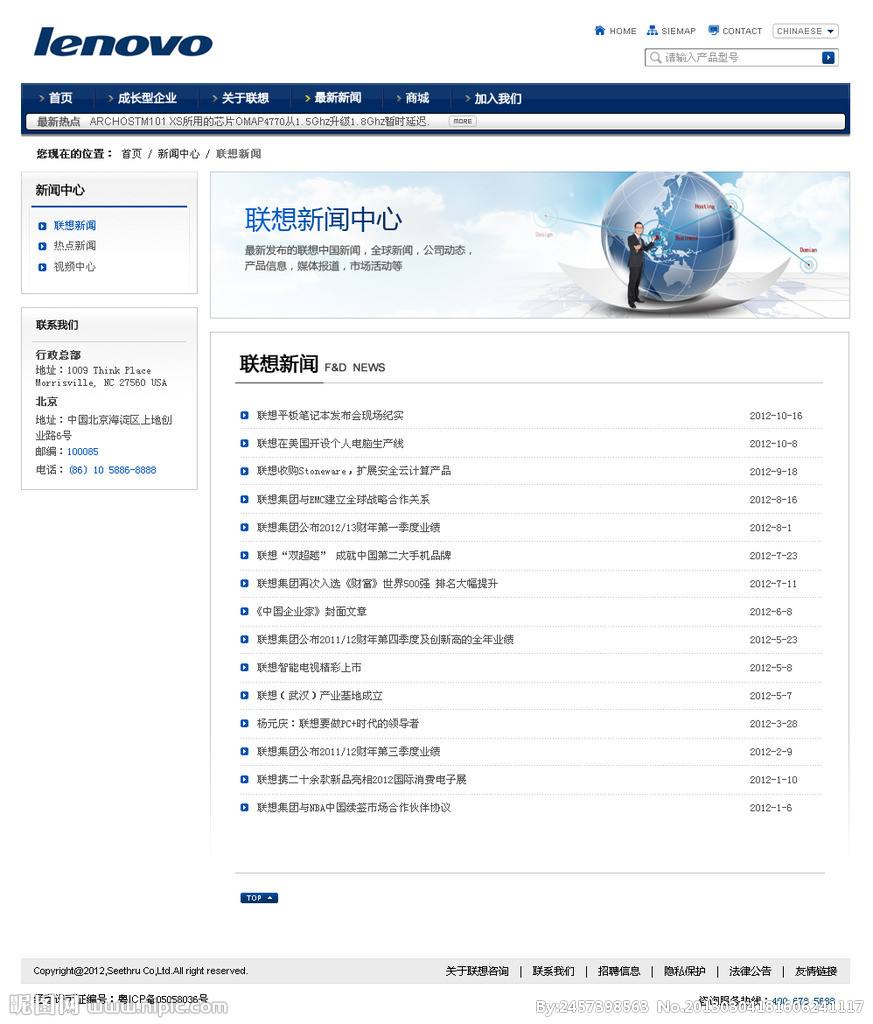
Task: Click the CONTACT icon in header
Action: pyautogui.click(x=714, y=31)
